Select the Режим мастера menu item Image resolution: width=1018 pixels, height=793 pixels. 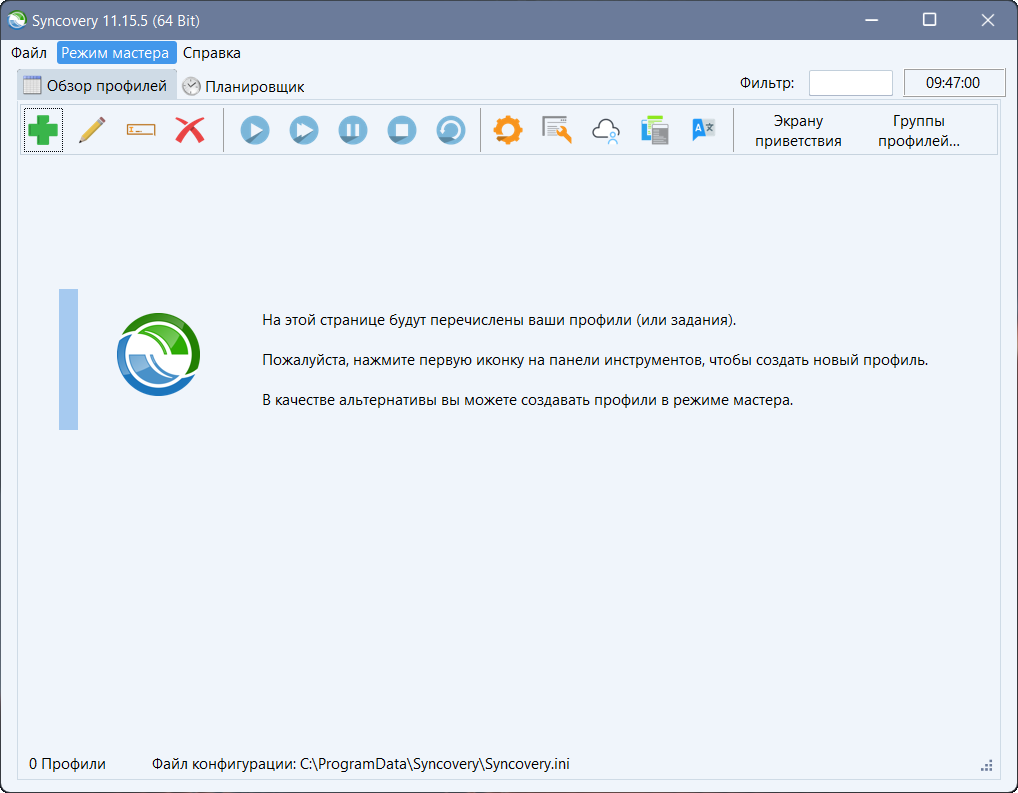click(x=116, y=53)
